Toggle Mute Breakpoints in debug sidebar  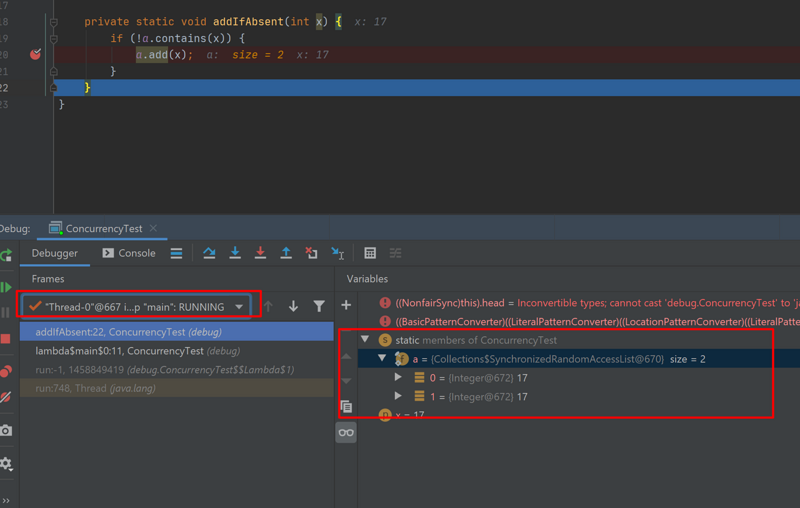pos(6,397)
